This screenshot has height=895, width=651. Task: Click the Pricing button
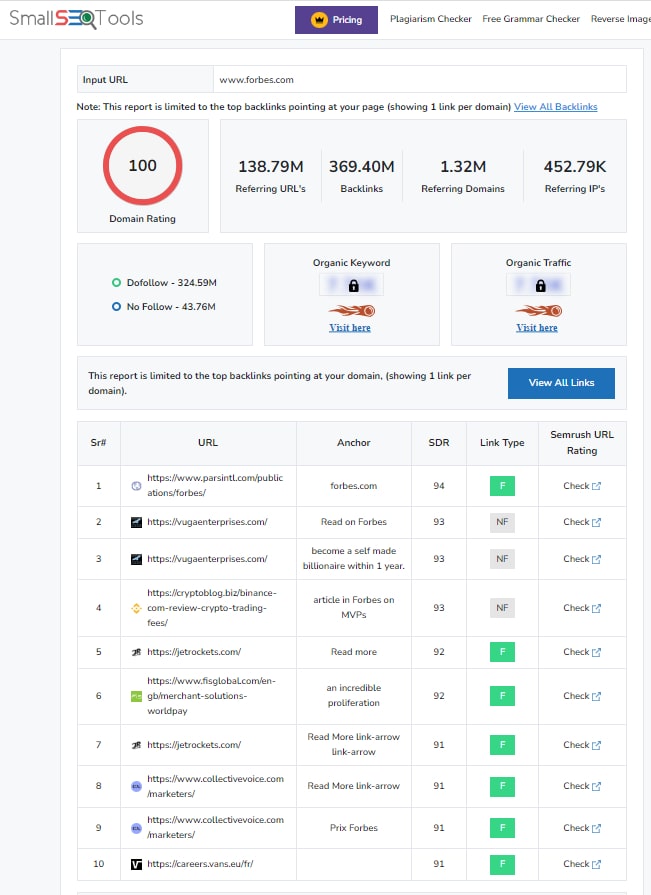(x=336, y=20)
